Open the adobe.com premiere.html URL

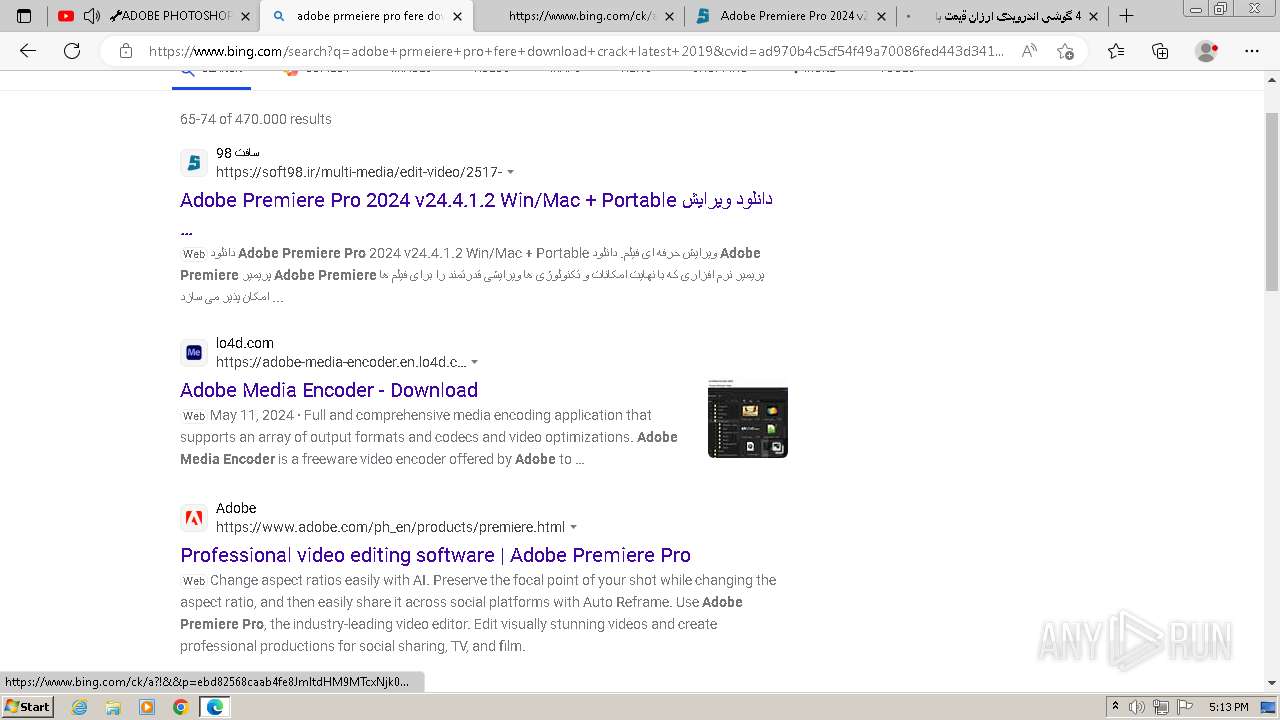pos(390,527)
